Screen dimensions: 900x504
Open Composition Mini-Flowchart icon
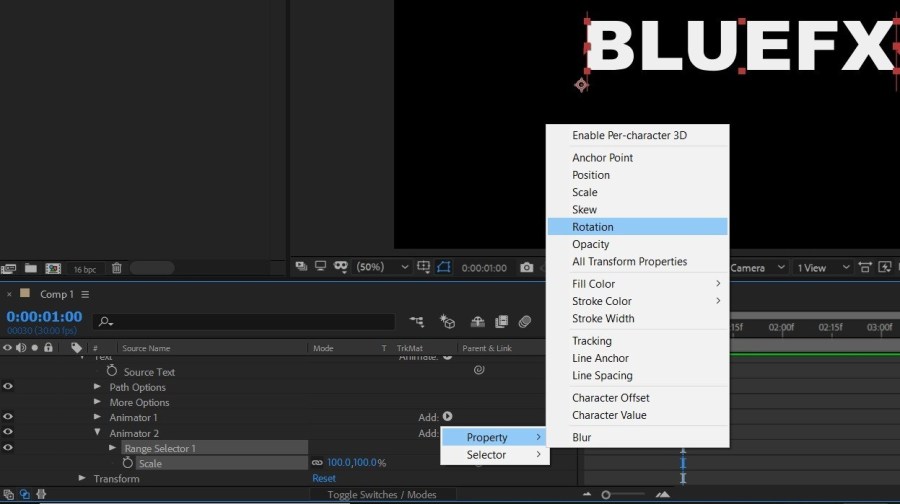point(417,321)
